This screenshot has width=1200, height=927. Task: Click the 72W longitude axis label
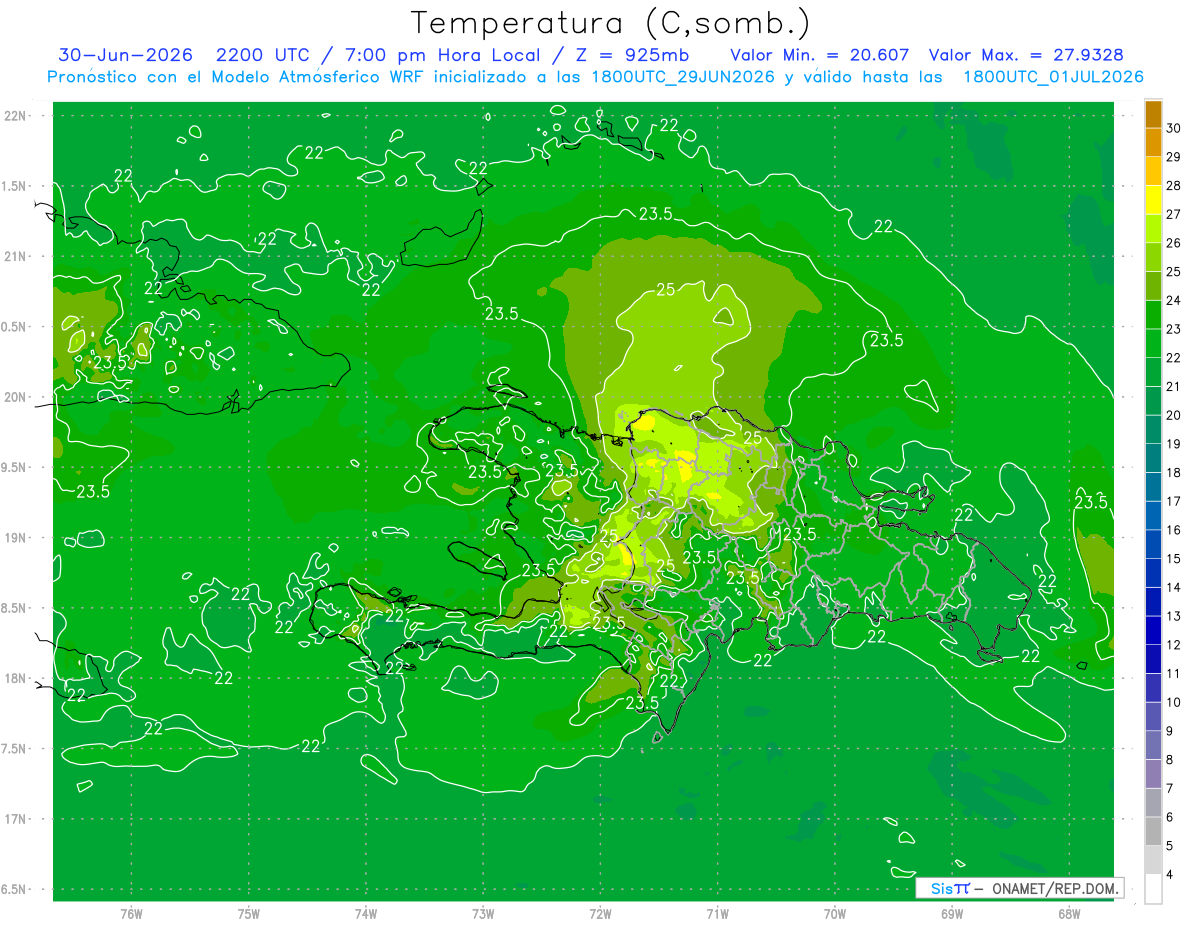coord(600,914)
